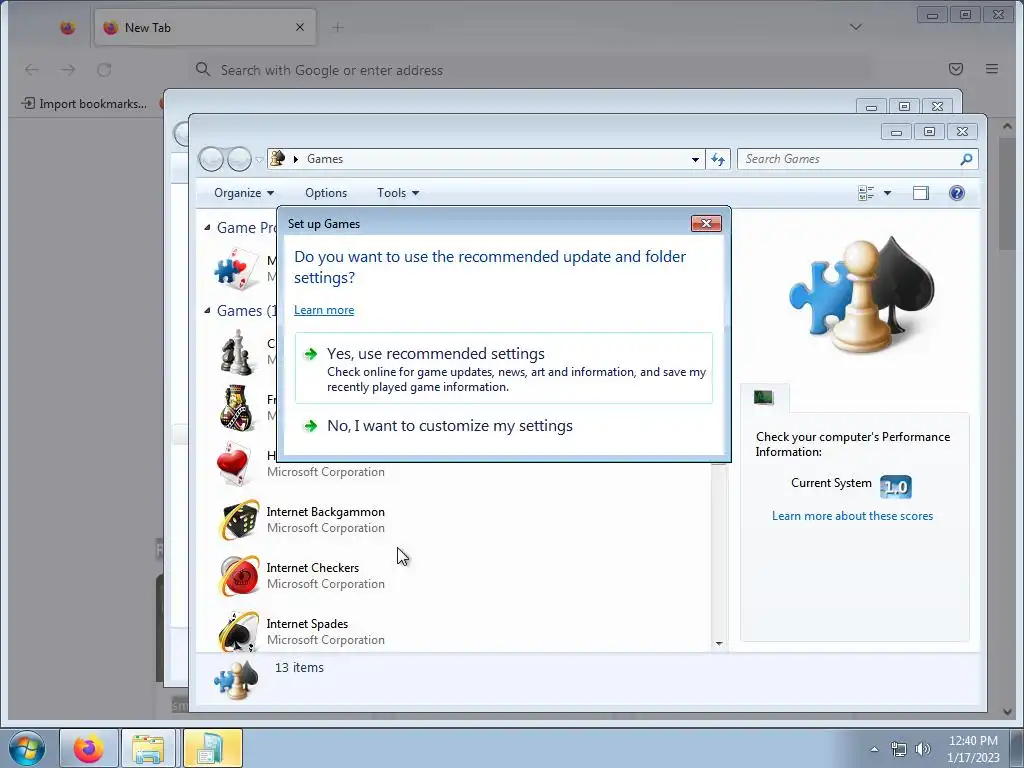Click the games list scroll down arrow
The height and width of the screenshot is (768, 1024).
click(x=719, y=644)
